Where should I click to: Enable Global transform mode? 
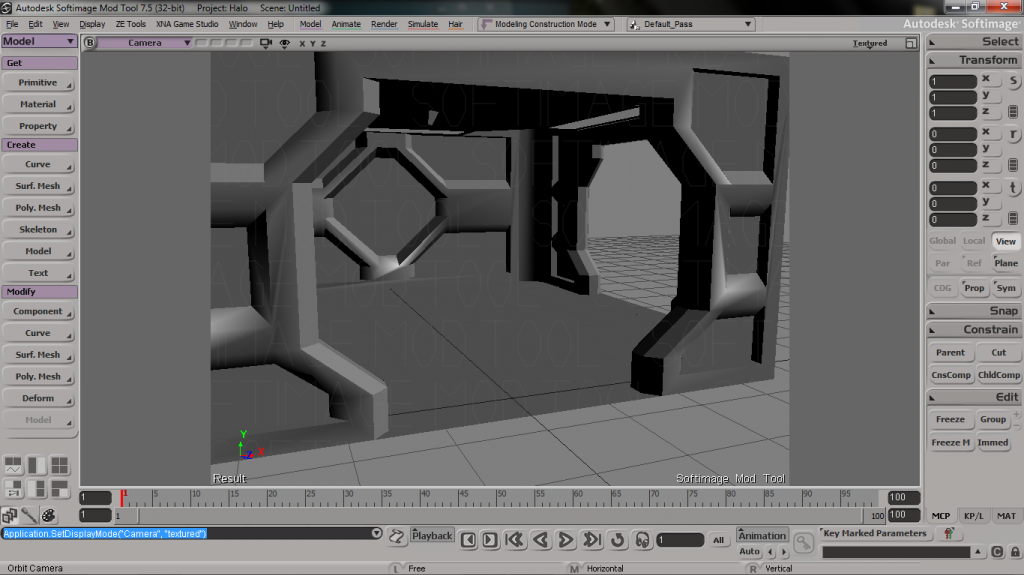(942, 241)
